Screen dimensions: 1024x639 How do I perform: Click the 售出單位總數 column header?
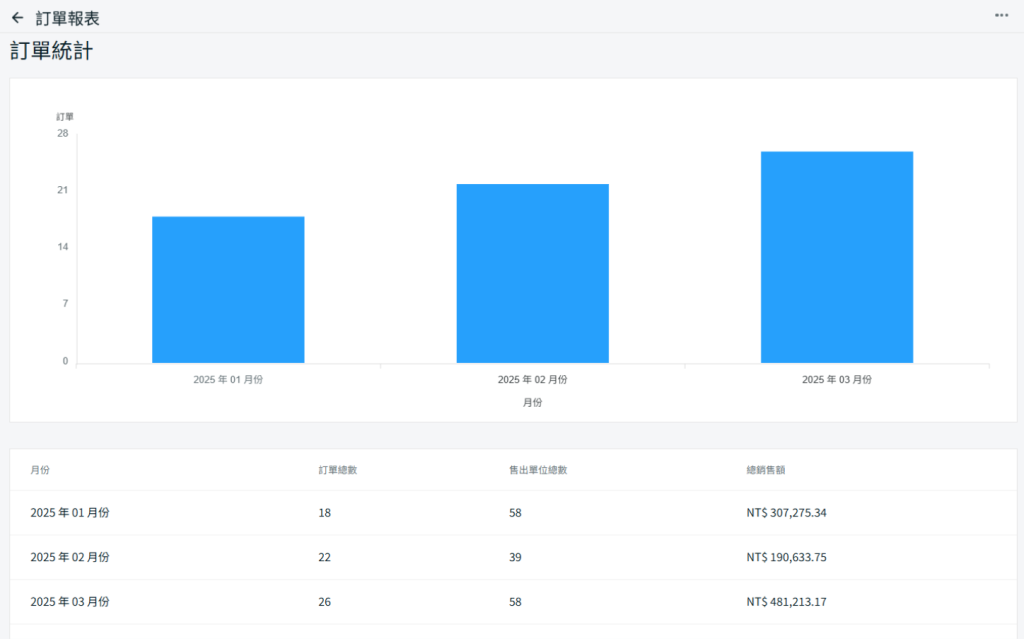(x=538, y=470)
